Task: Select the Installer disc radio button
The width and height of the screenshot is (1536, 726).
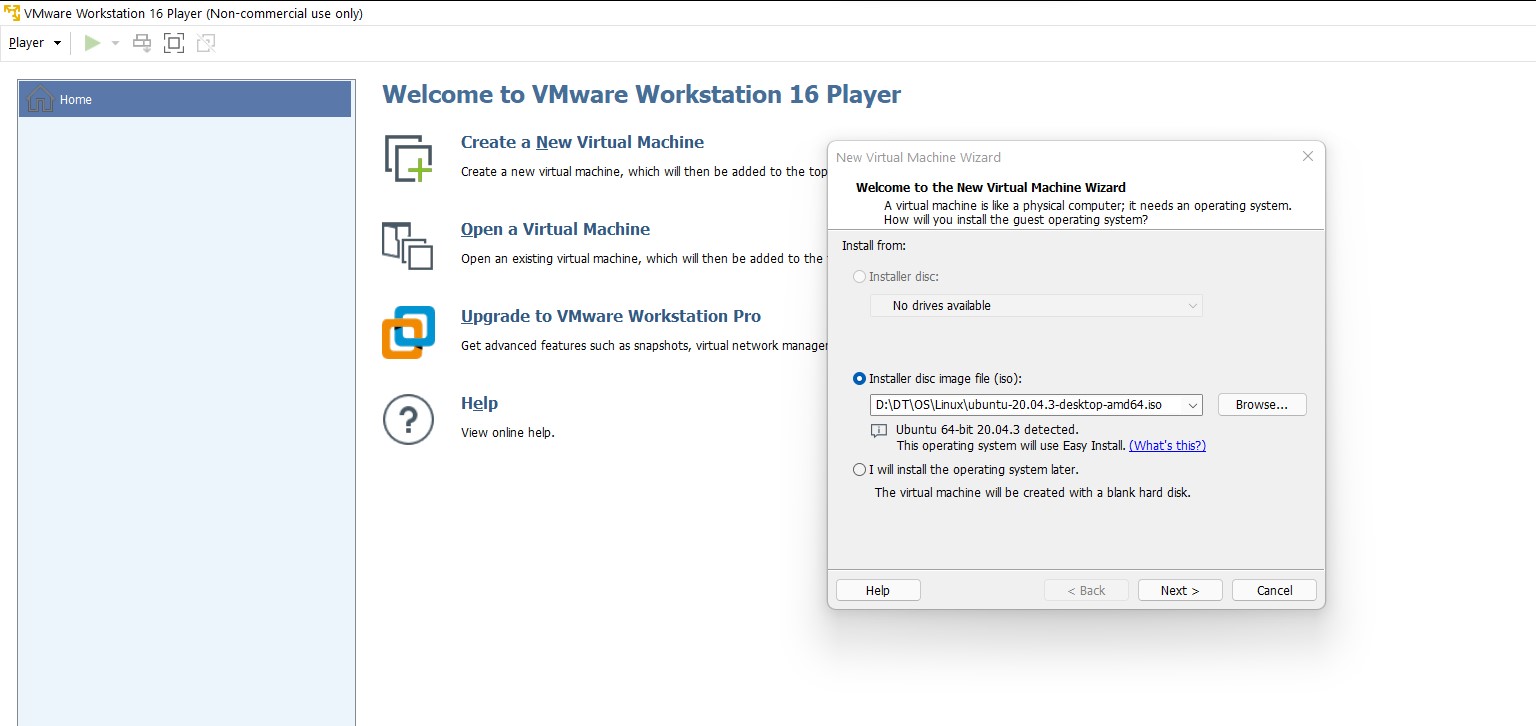Action: point(859,276)
